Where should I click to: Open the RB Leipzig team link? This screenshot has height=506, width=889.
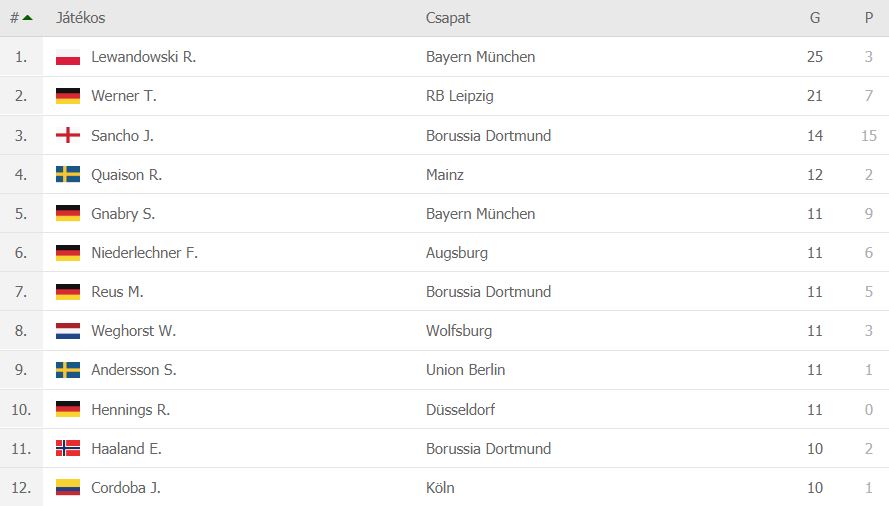[x=459, y=96]
